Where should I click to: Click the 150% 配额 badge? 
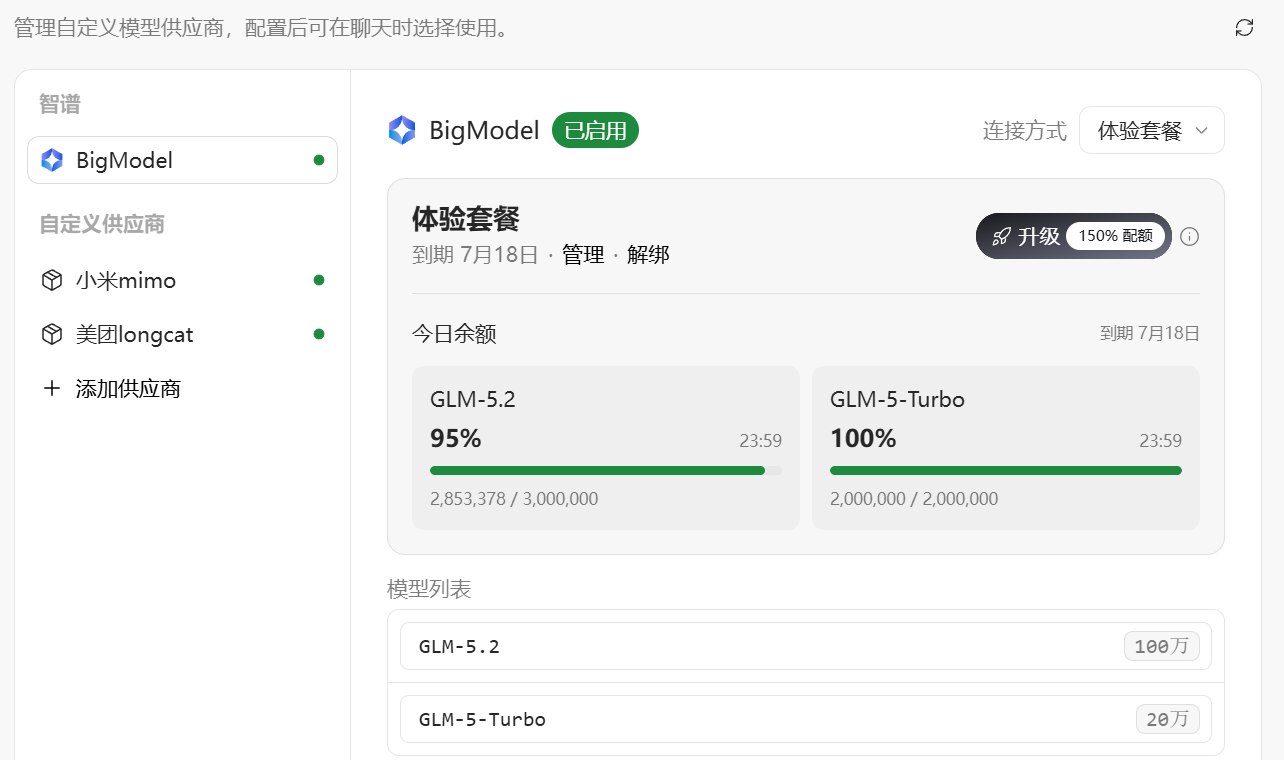point(1115,237)
